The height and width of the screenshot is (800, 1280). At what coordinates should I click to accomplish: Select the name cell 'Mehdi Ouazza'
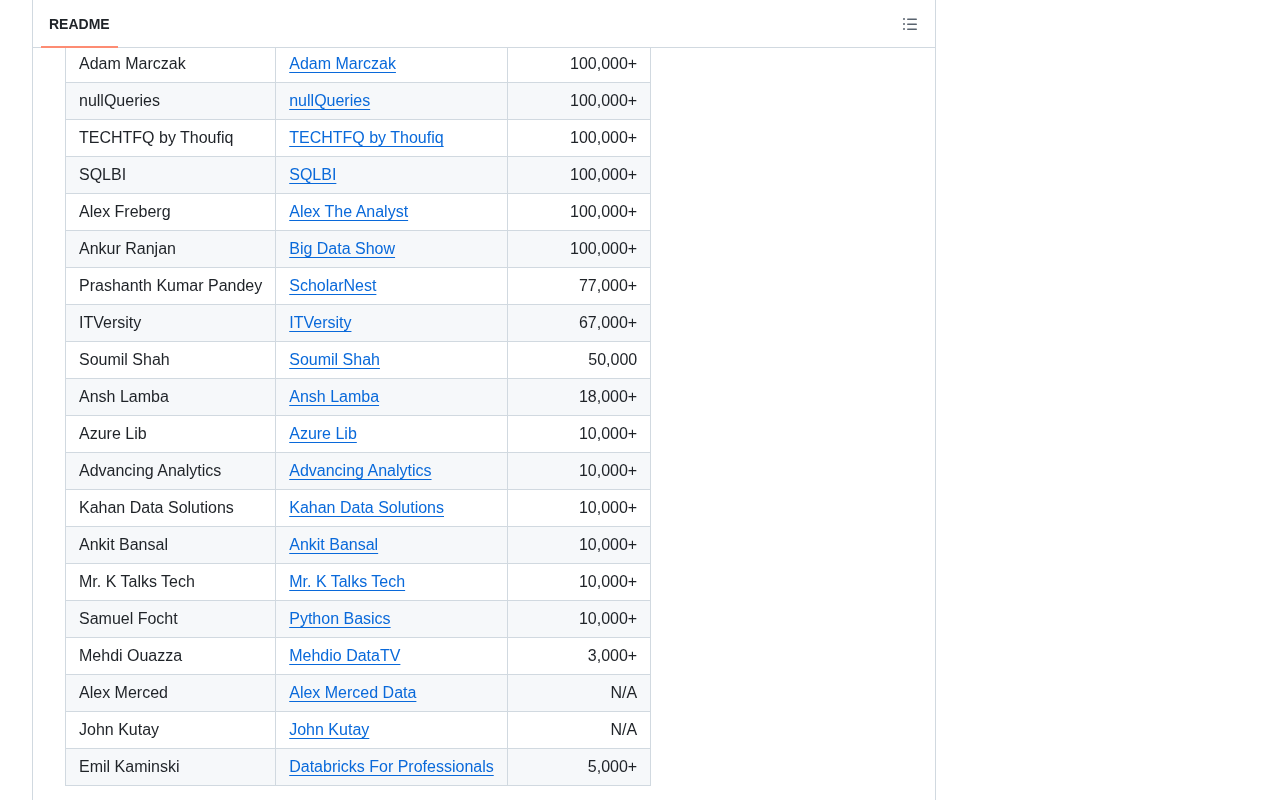(x=171, y=656)
